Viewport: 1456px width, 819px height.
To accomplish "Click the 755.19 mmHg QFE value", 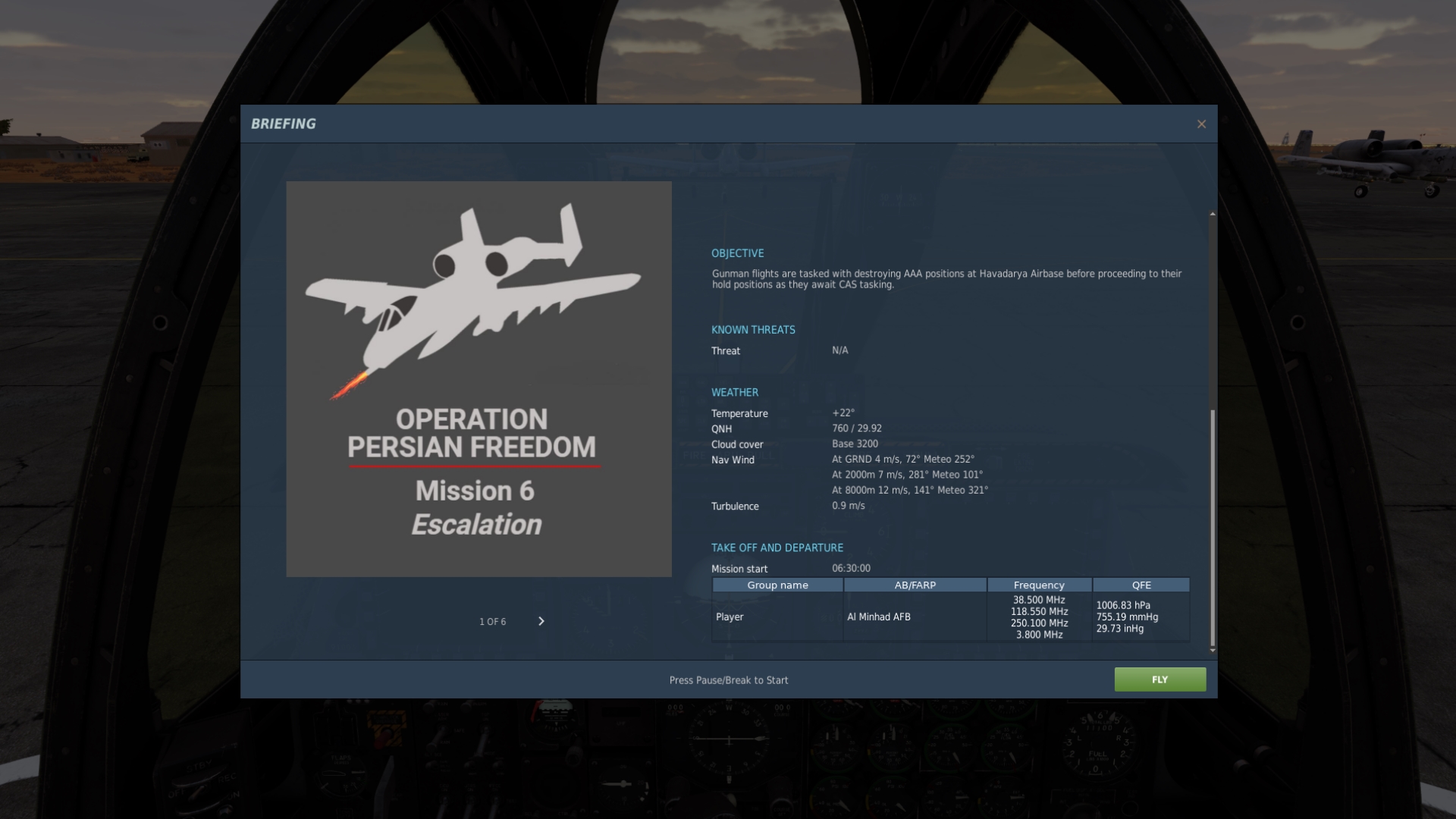I will coord(1127,617).
